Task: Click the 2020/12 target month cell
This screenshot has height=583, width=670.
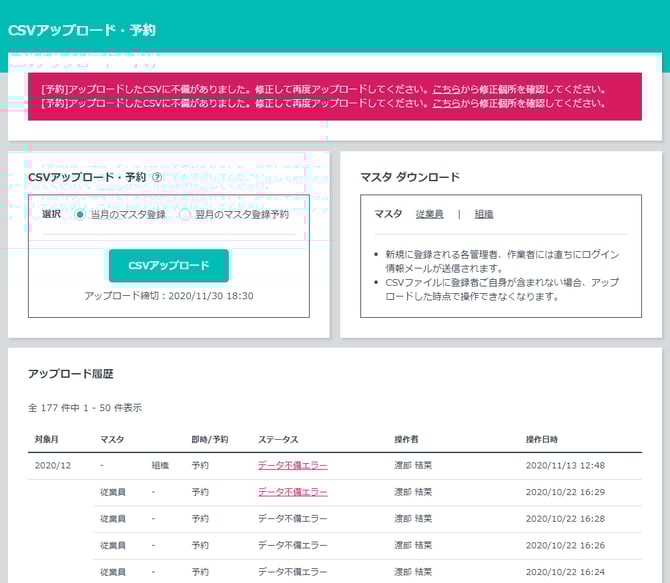Action: [x=53, y=465]
